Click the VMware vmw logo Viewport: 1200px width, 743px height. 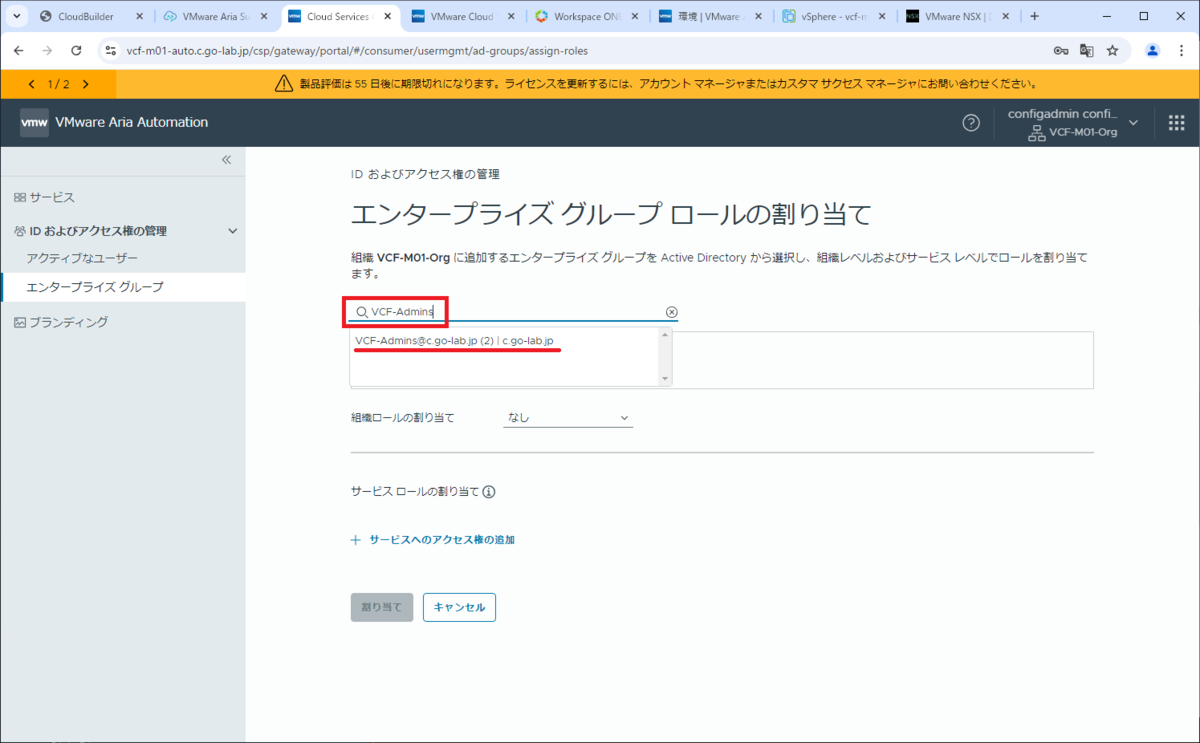tap(34, 122)
